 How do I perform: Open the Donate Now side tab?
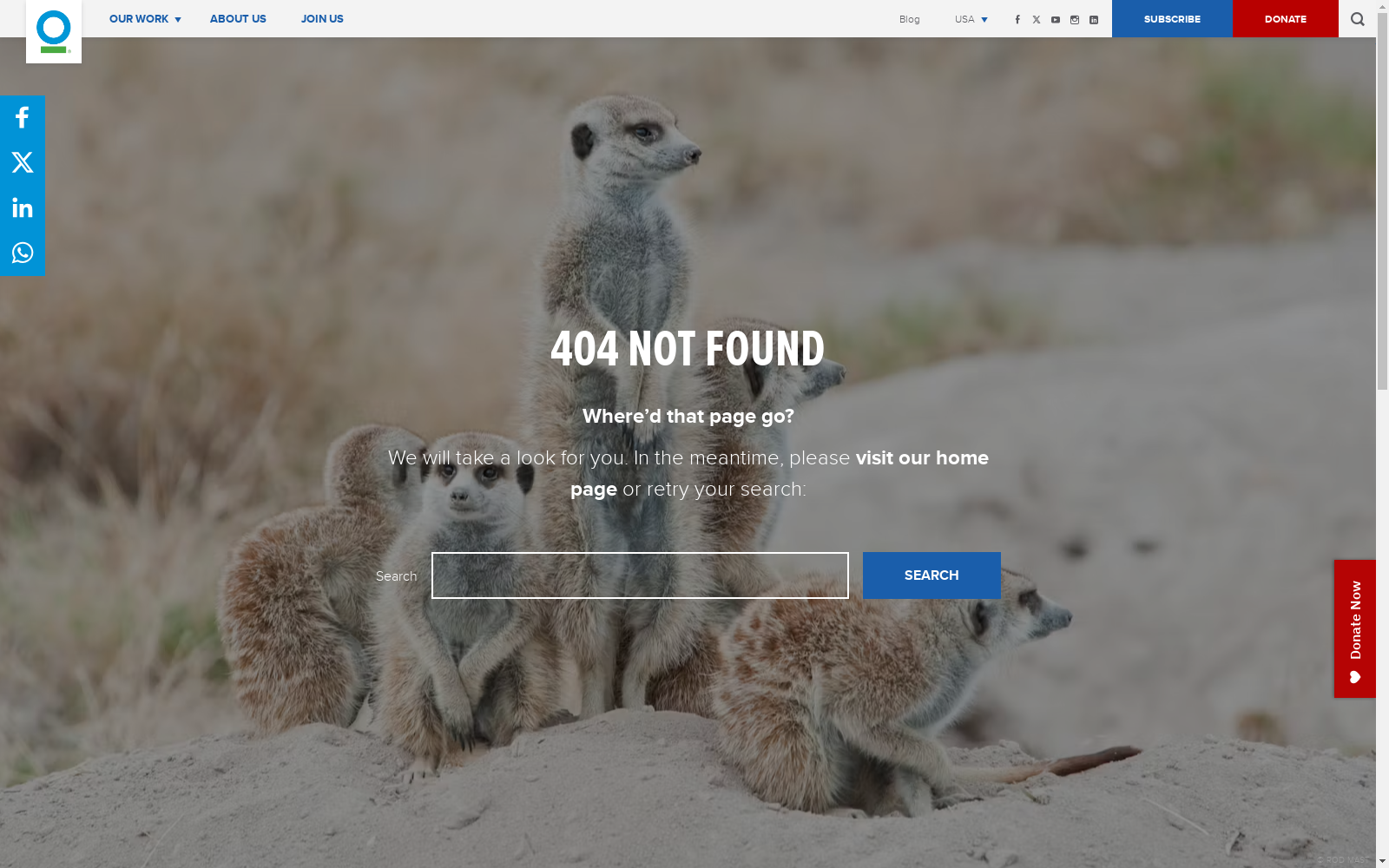point(1355,628)
